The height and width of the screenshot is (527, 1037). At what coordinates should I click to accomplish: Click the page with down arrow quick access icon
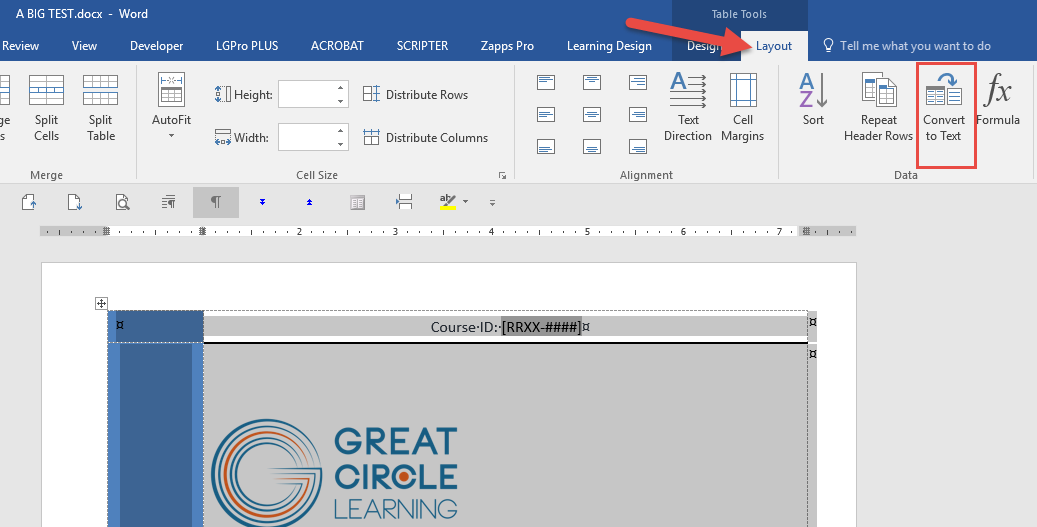pos(75,202)
